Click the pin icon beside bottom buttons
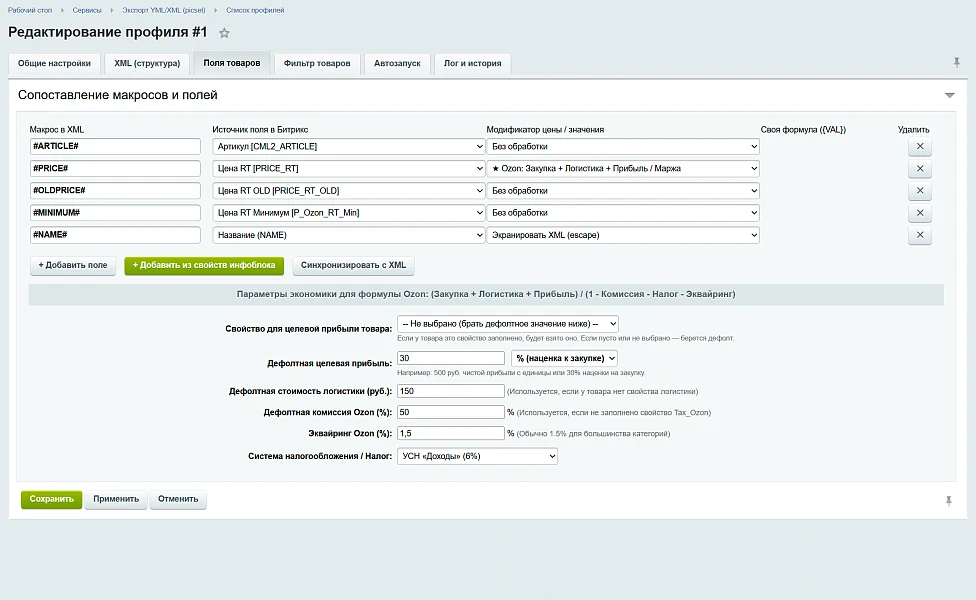976x600 pixels. pos(949,500)
